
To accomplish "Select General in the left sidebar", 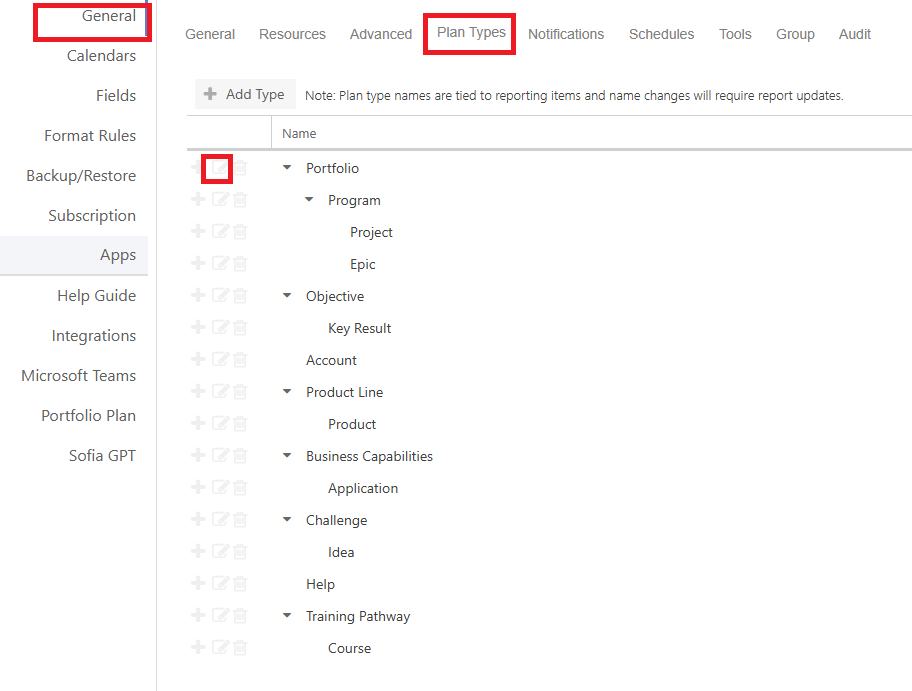I will (108, 16).
